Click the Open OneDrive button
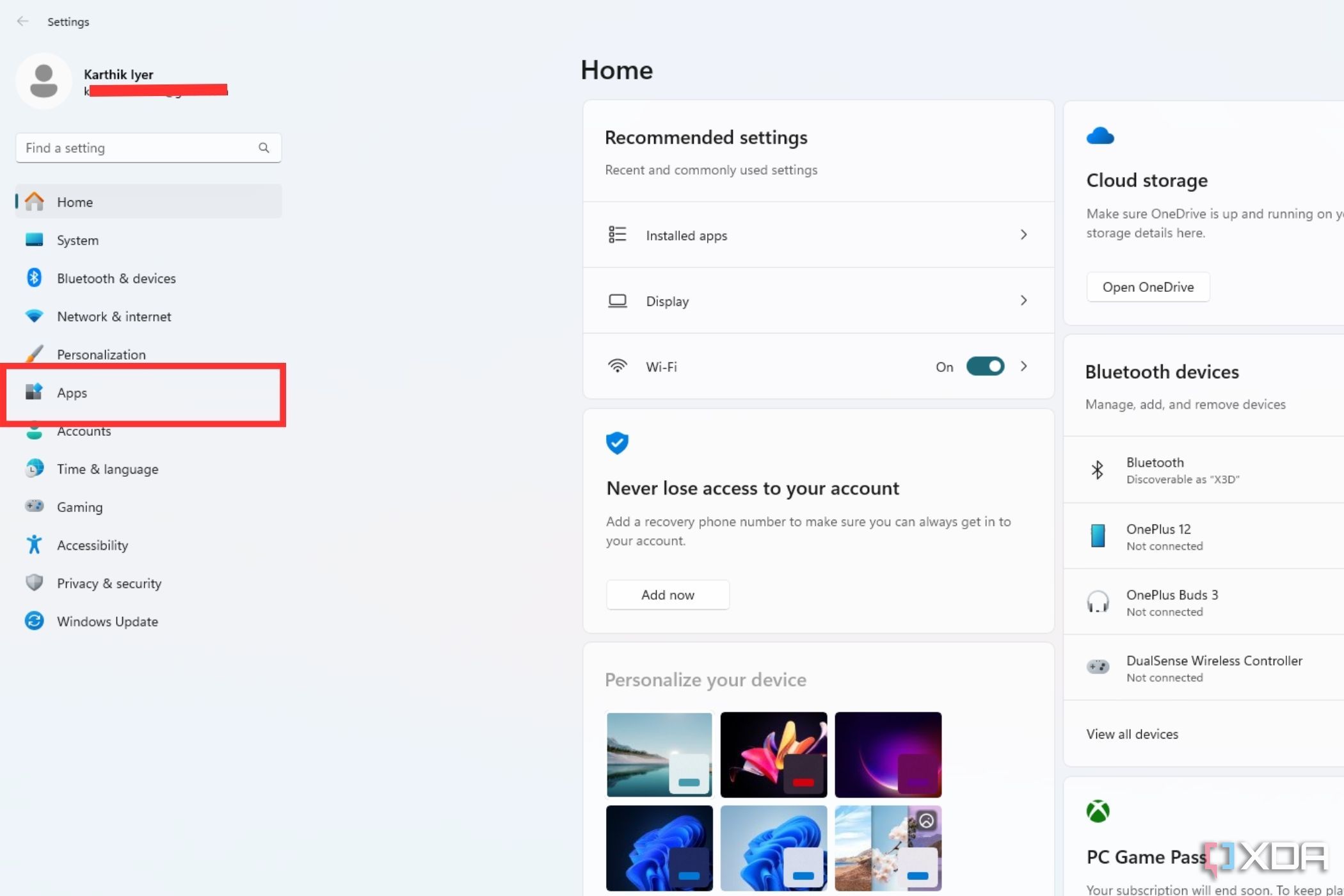This screenshot has width=1344, height=896. tap(1148, 287)
